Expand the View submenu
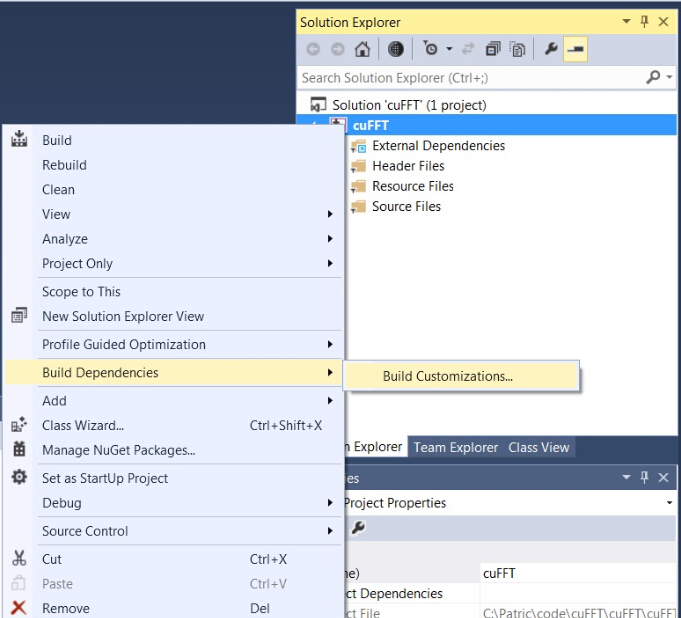681x618 pixels. pyautogui.click(x=174, y=214)
